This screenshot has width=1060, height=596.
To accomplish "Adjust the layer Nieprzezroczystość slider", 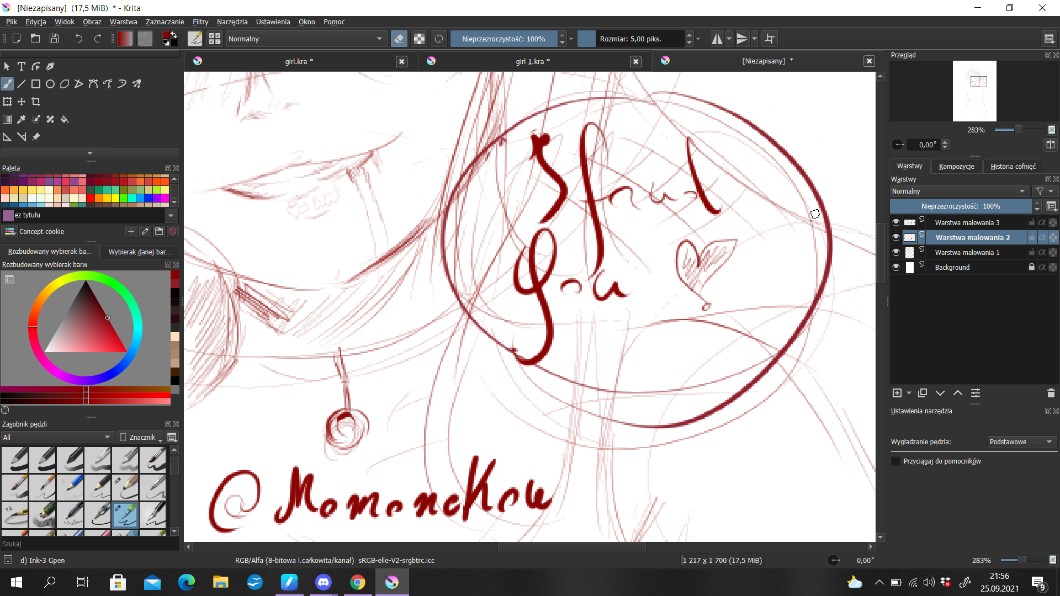I will pos(960,206).
